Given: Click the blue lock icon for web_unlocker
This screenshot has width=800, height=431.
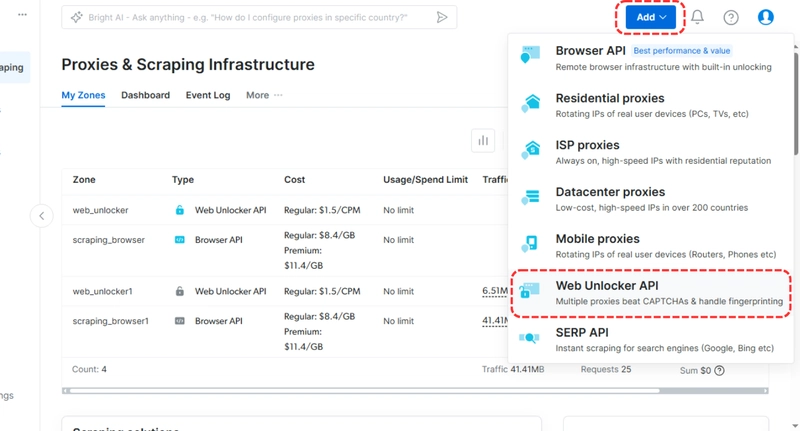Looking at the screenshot, I should [180, 210].
